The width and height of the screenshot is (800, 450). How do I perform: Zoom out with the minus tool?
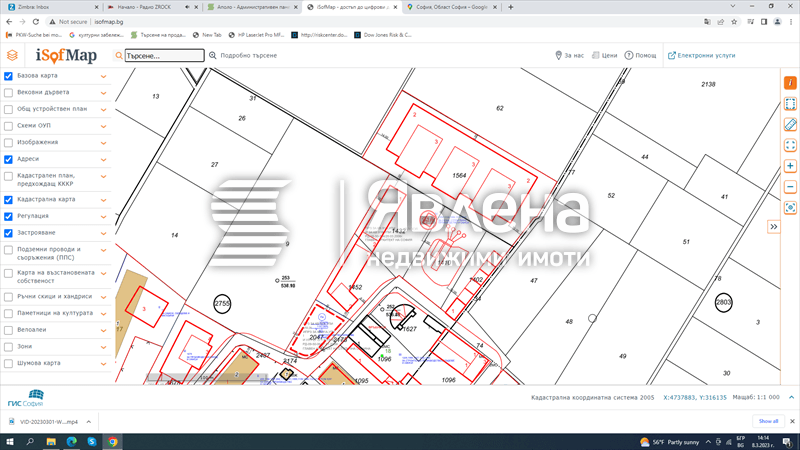(x=790, y=187)
